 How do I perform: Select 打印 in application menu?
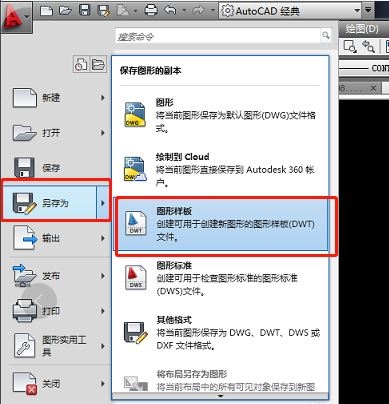[x=55, y=311]
